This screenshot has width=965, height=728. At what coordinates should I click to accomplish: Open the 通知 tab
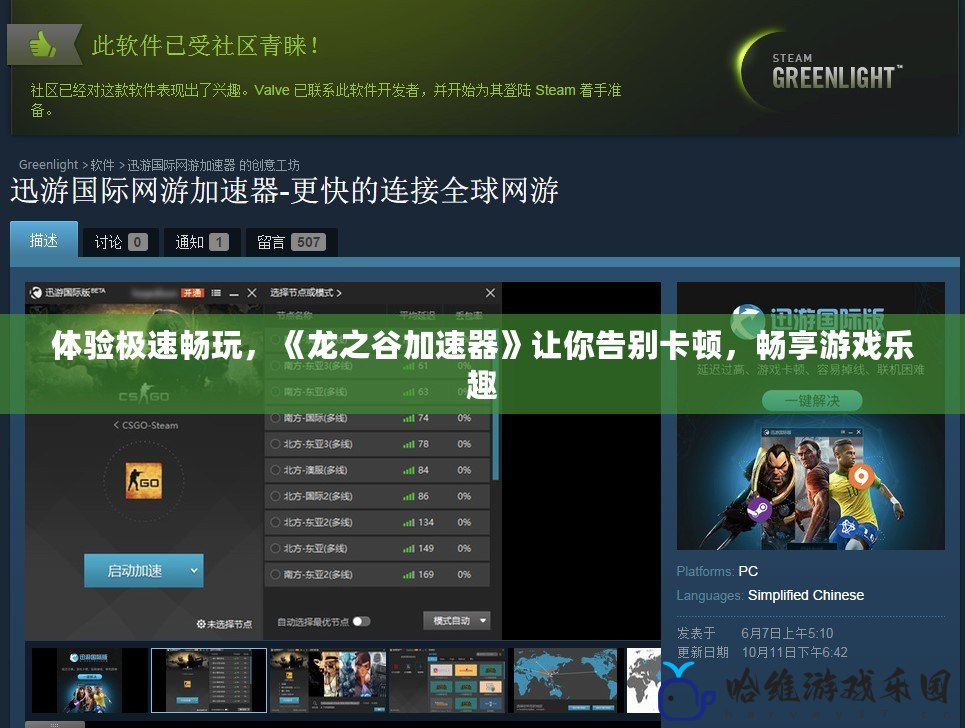tap(202, 242)
